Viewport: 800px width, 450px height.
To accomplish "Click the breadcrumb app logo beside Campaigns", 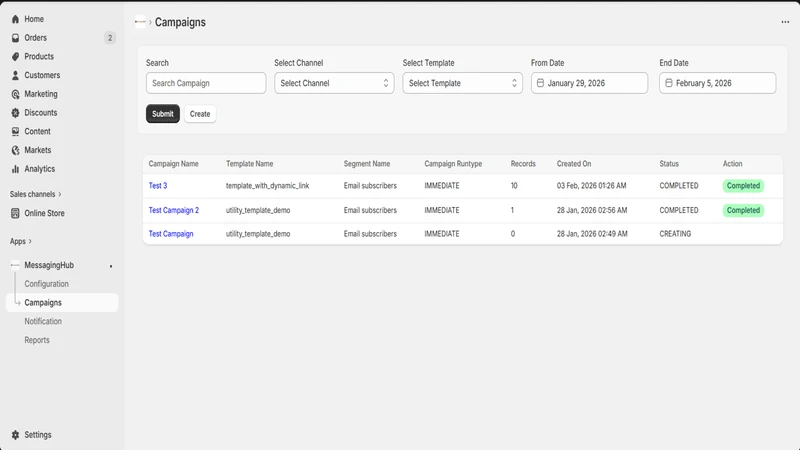I will click(140, 22).
